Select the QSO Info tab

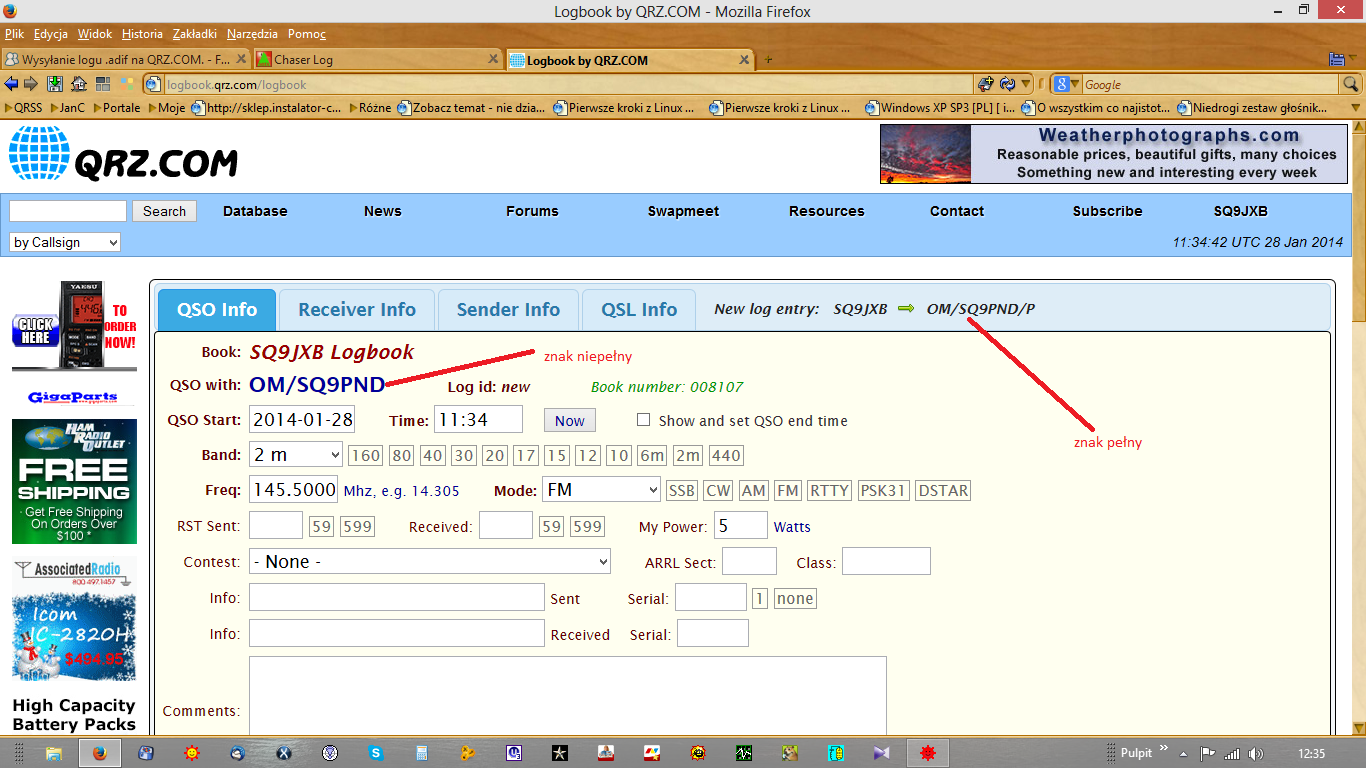point(217,310)
